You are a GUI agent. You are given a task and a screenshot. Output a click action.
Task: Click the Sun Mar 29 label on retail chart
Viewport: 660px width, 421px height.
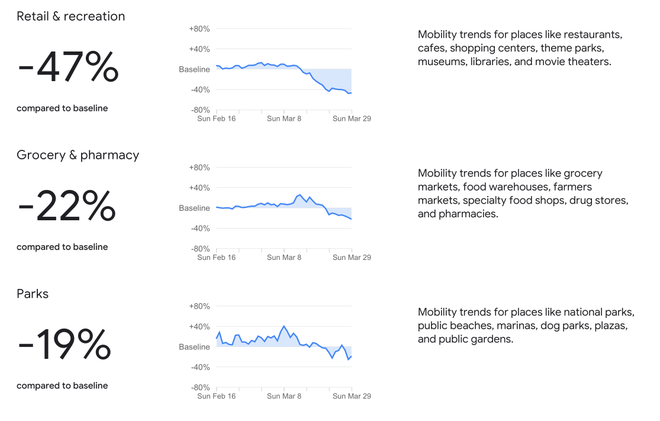pos(352,119)
